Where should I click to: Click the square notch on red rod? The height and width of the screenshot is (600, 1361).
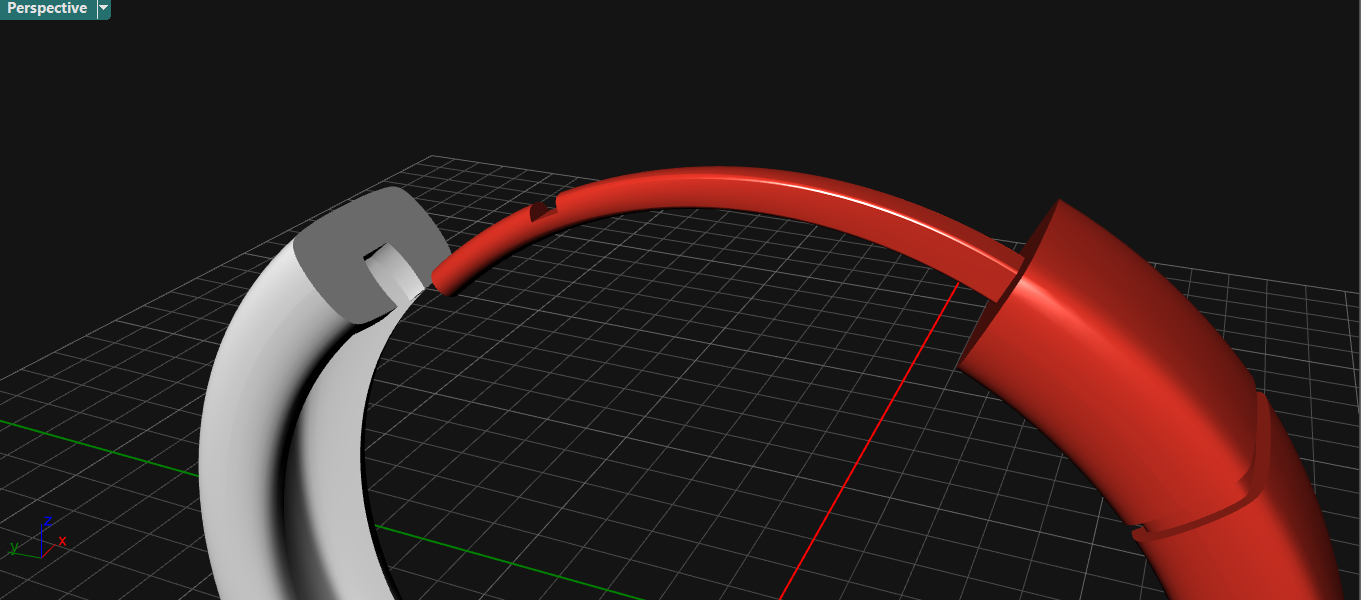tap(543, 210)
